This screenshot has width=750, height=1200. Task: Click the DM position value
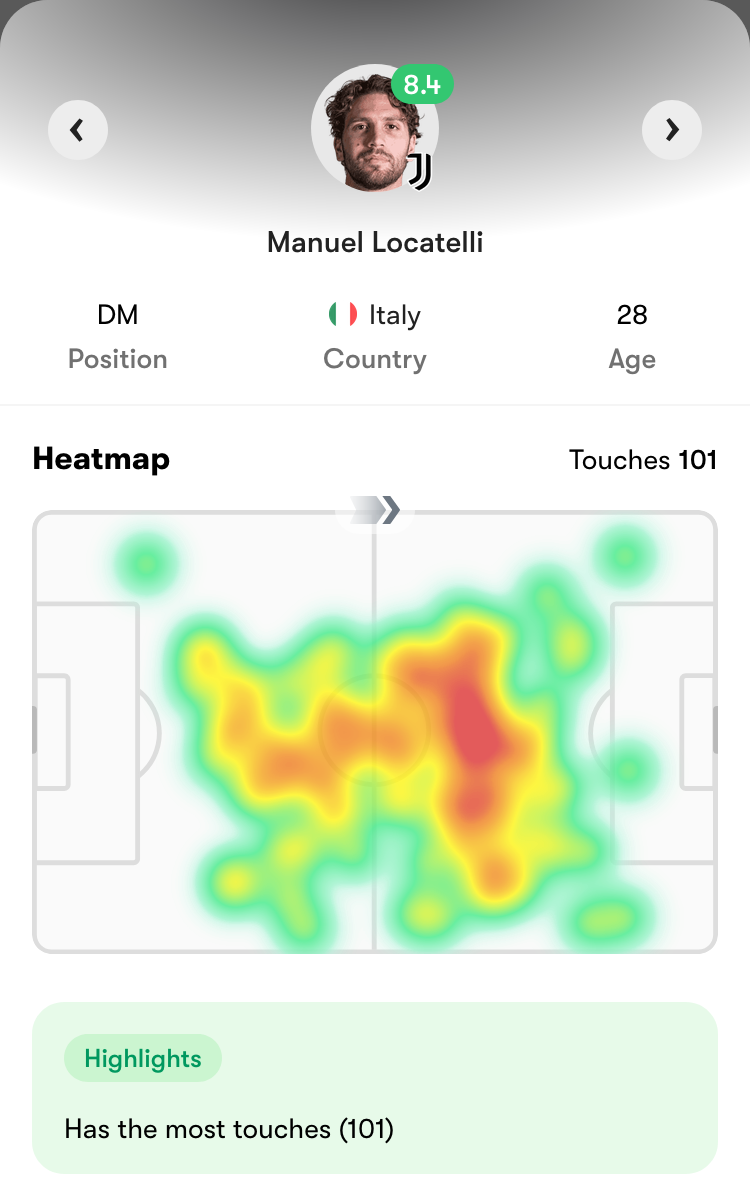coord(118,315)
